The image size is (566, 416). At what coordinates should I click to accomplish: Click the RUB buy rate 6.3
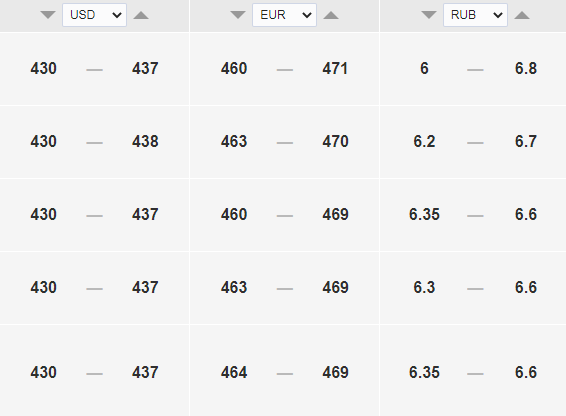click(424, 287)
